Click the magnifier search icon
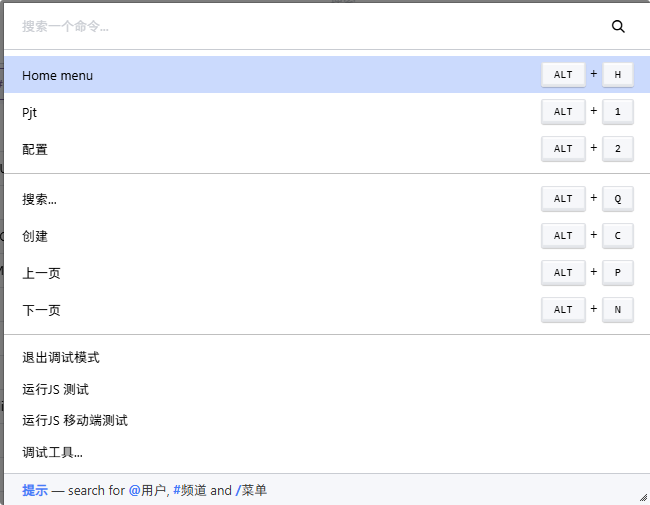Image resolution: width=650 pixels, height=505 pixels. click(x=618, y=27)
